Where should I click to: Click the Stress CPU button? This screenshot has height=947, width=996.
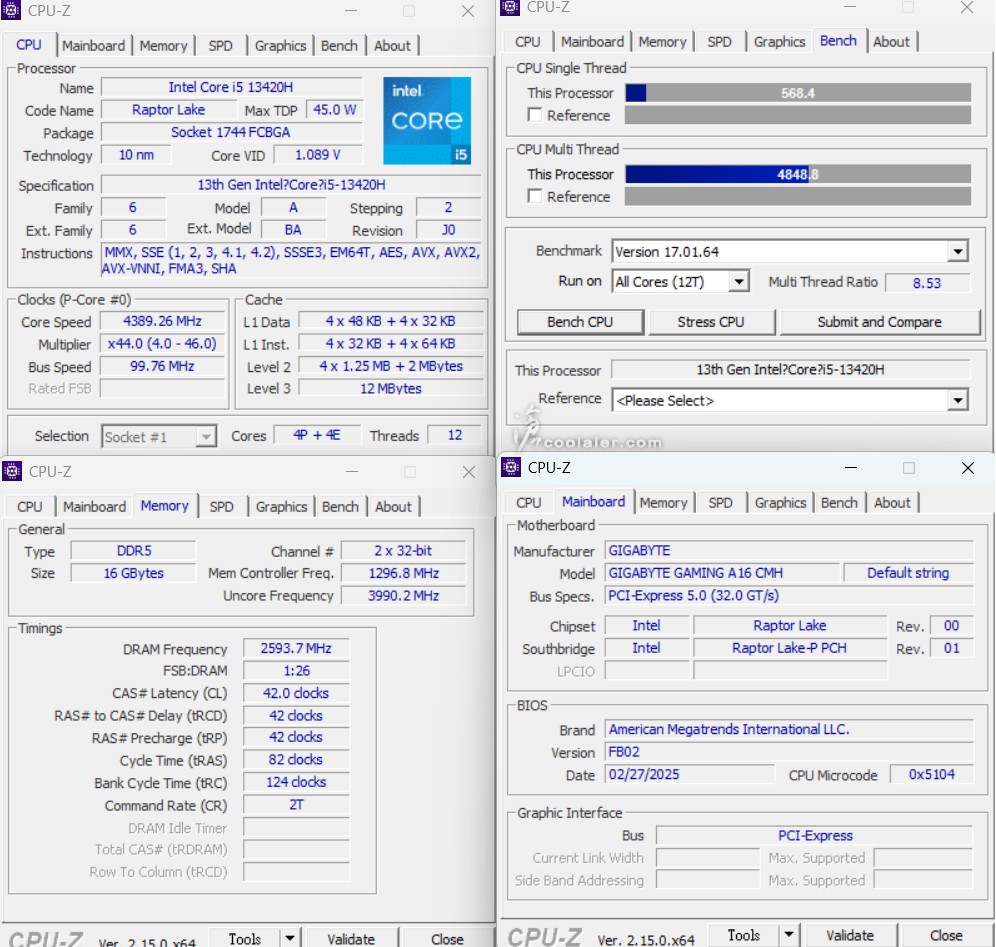[711, 322]
